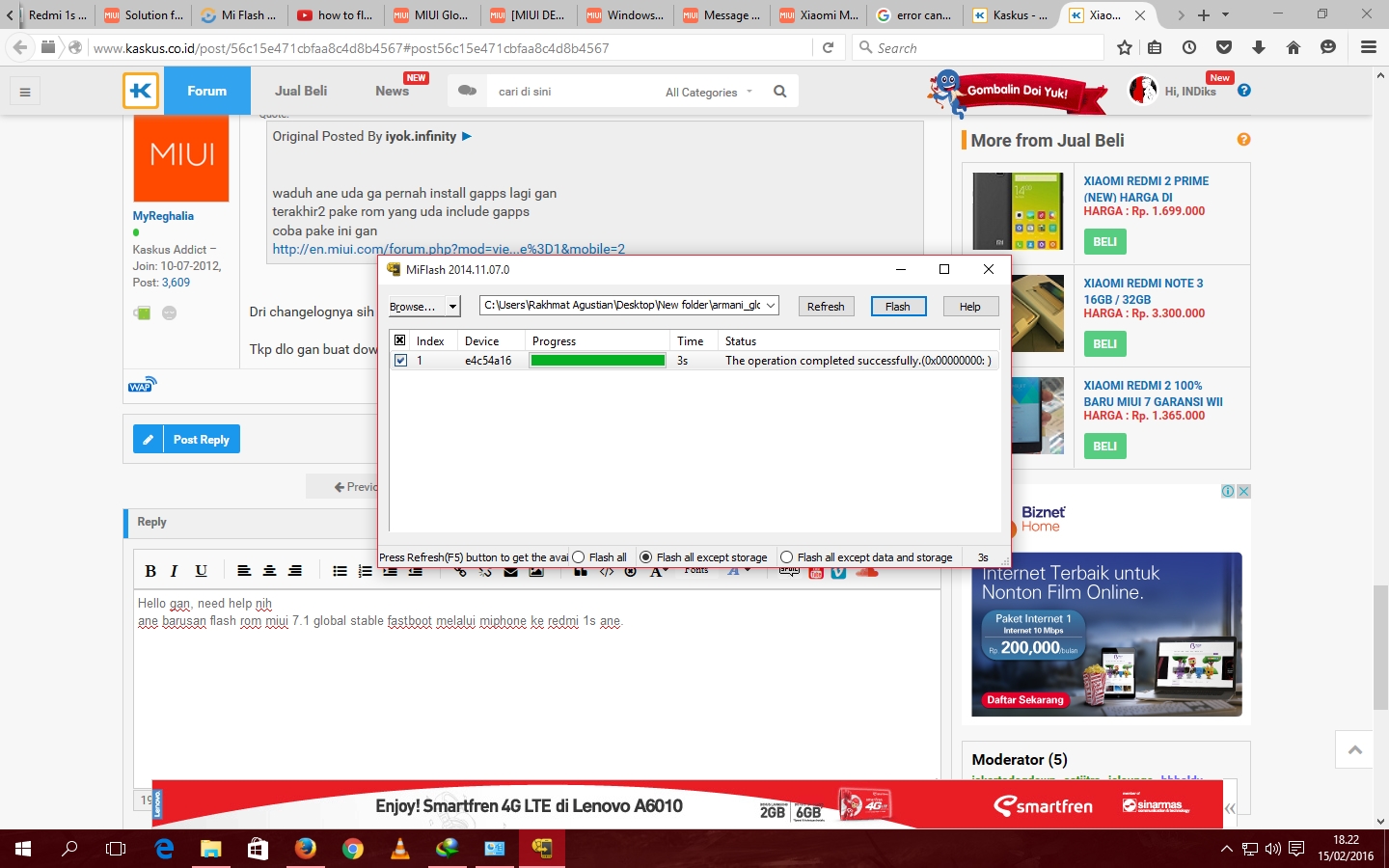Screen dimensions: 1389x868
Task: Show the Firefox history clock icon
Action: click(x=1188, y=47)
